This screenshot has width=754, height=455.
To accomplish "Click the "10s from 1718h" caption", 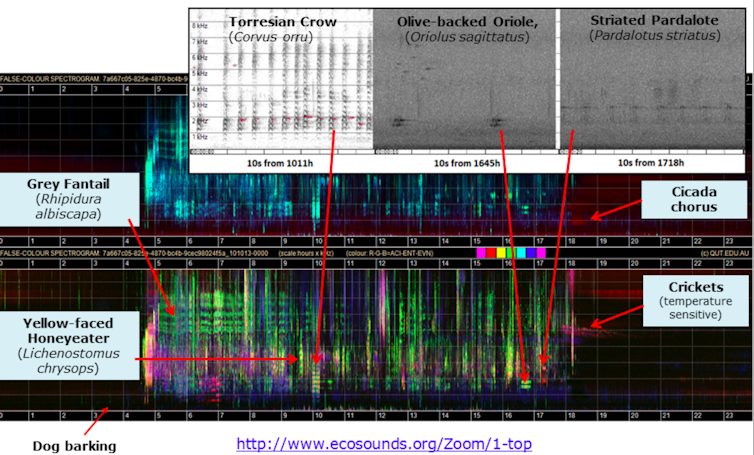I will (653, 162).
